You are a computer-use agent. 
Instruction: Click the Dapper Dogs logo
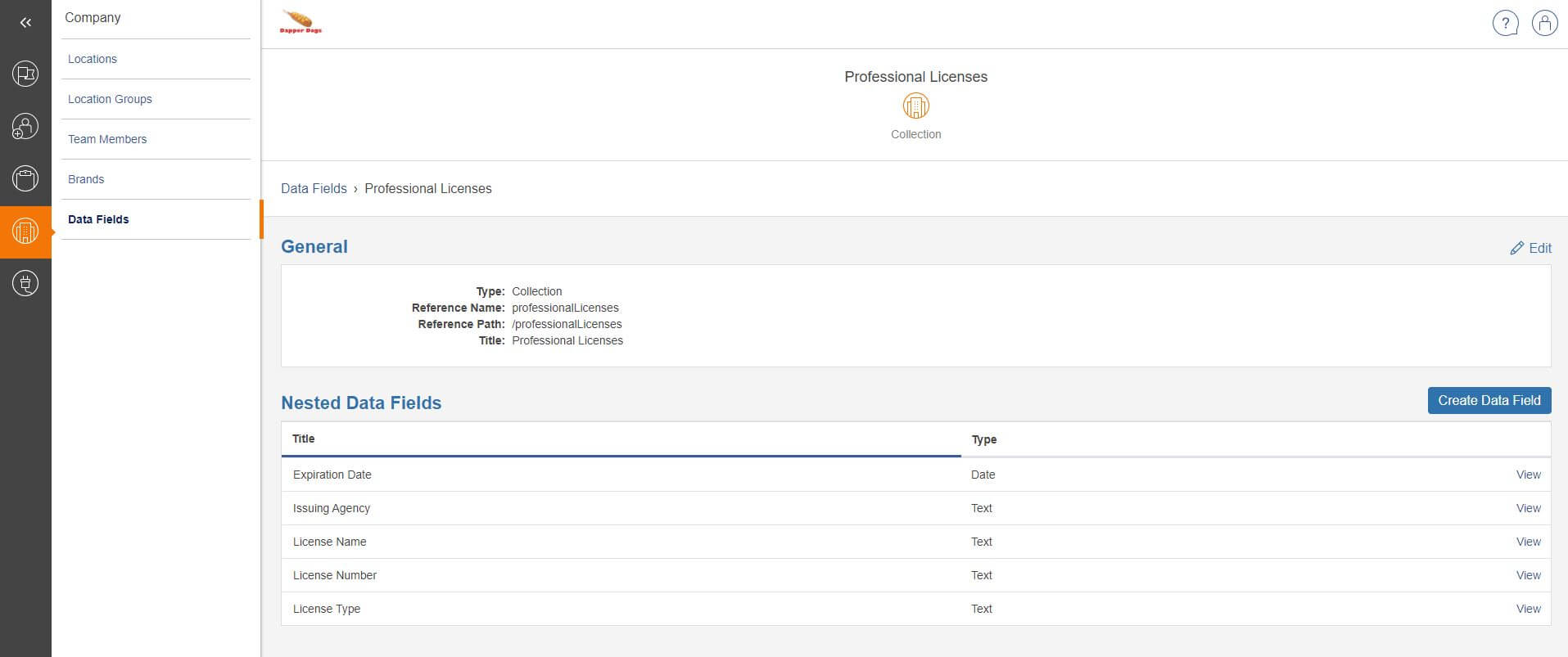coord(301,22)
